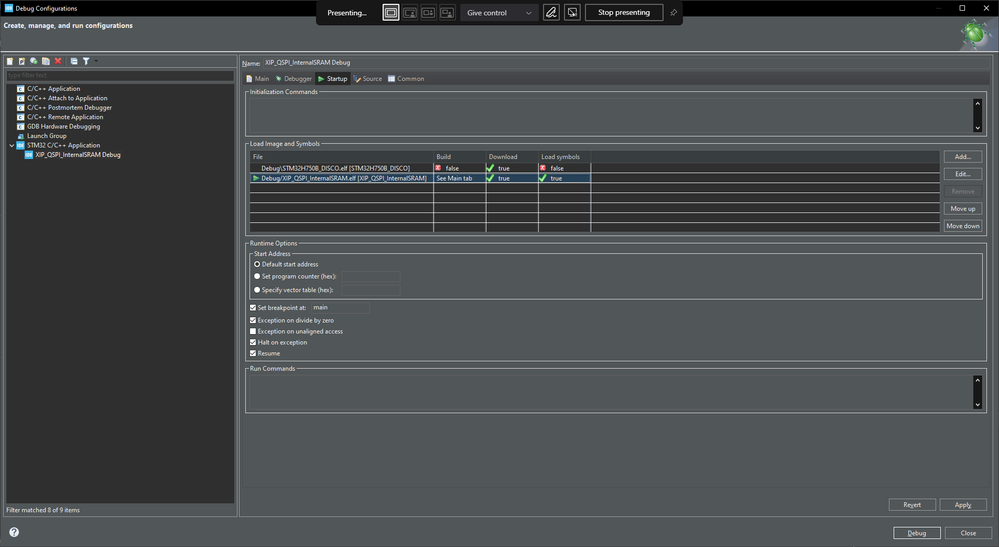Click the New launch configuration icon
Screen dimensions: 999x547
[x=10, y=62]
